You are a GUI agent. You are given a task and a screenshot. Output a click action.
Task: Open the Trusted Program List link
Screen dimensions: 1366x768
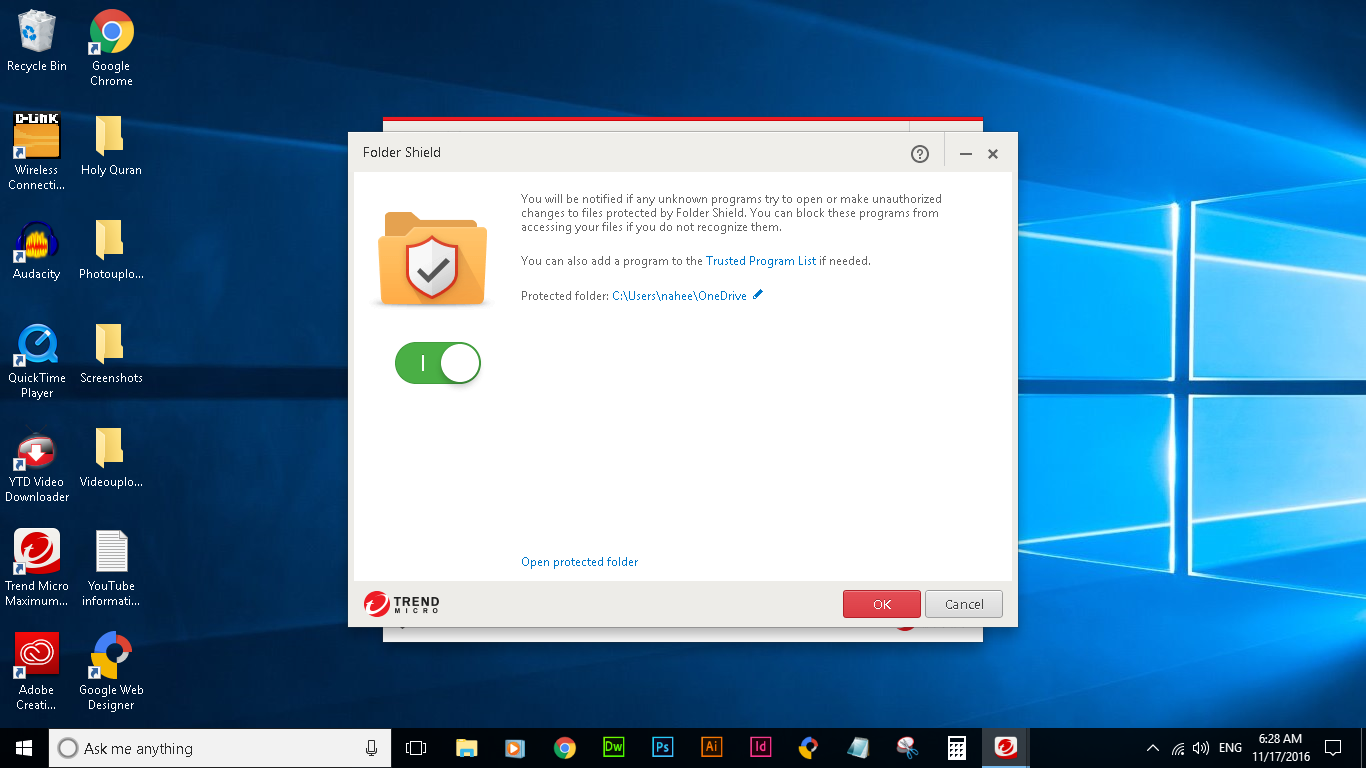point(761,261)
